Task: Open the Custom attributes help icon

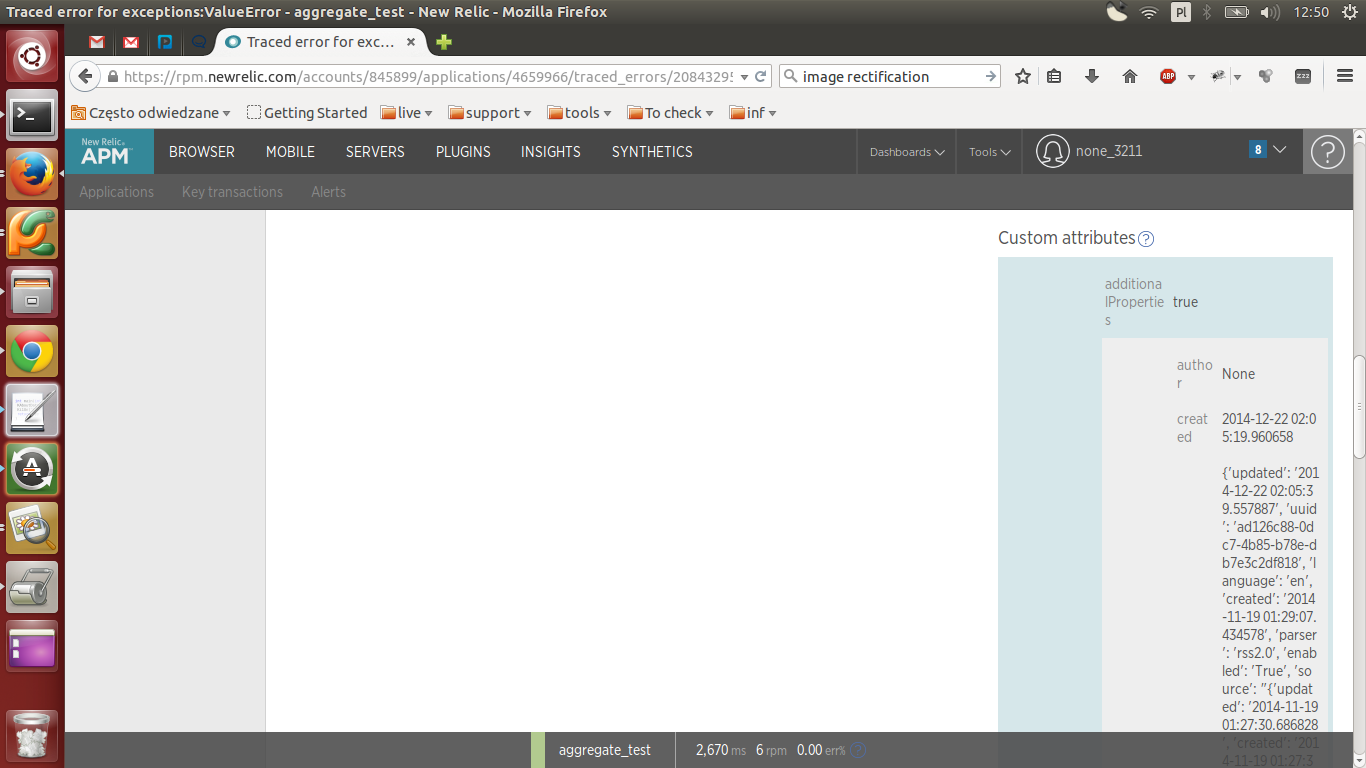Action: (1147, 239)
